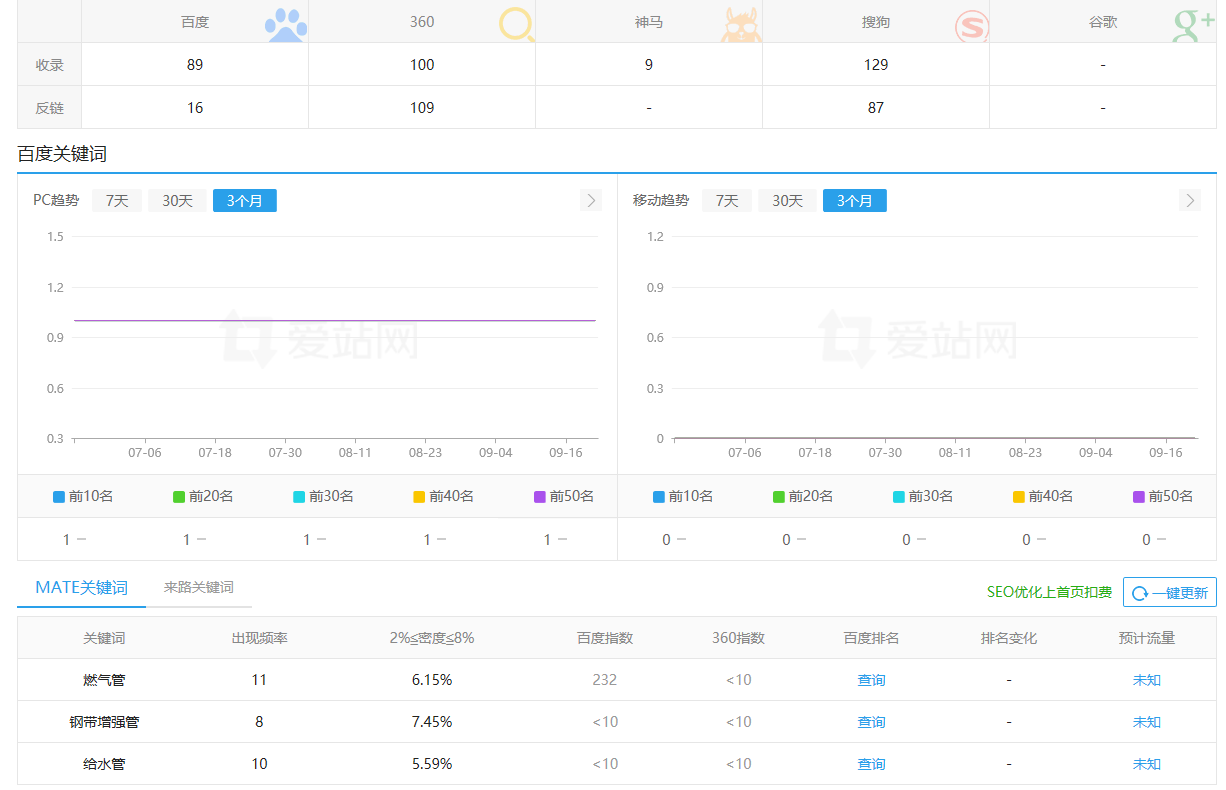The image size is (1226, 790).
Task: Toggle 前50名 series in PC legend
Action: (x=563, y=496)
